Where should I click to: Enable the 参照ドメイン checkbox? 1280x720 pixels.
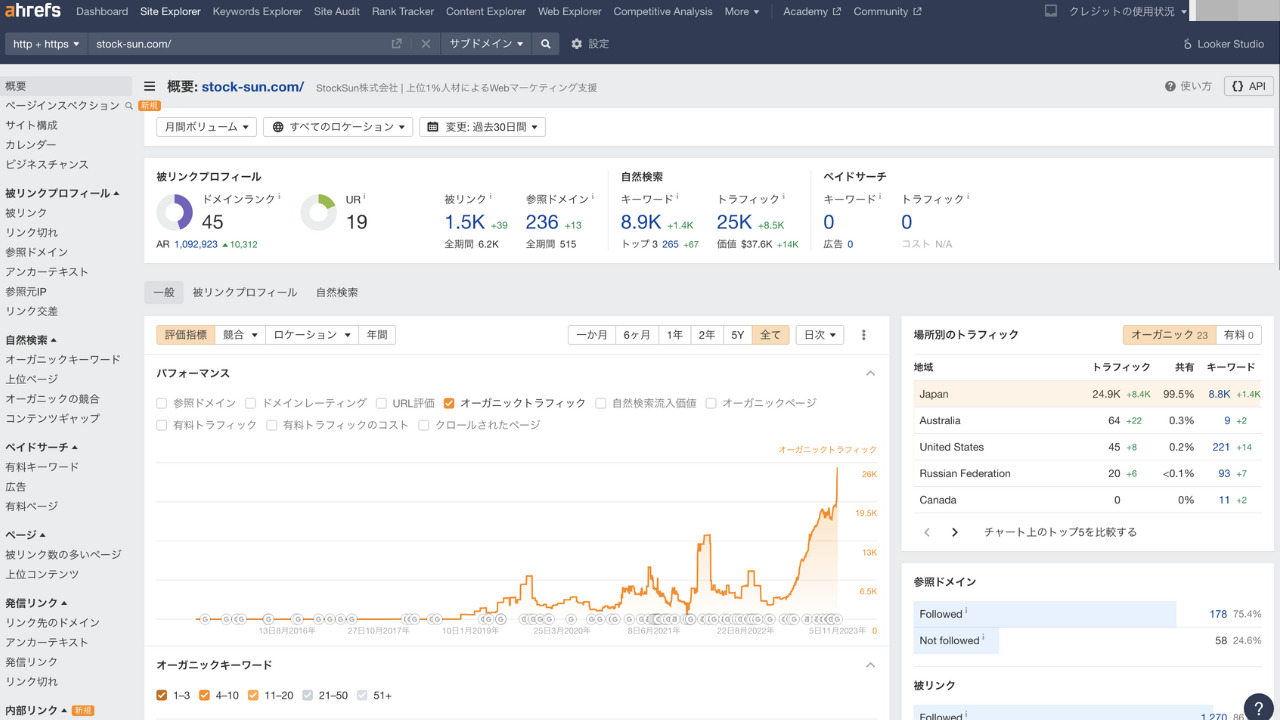162,403
